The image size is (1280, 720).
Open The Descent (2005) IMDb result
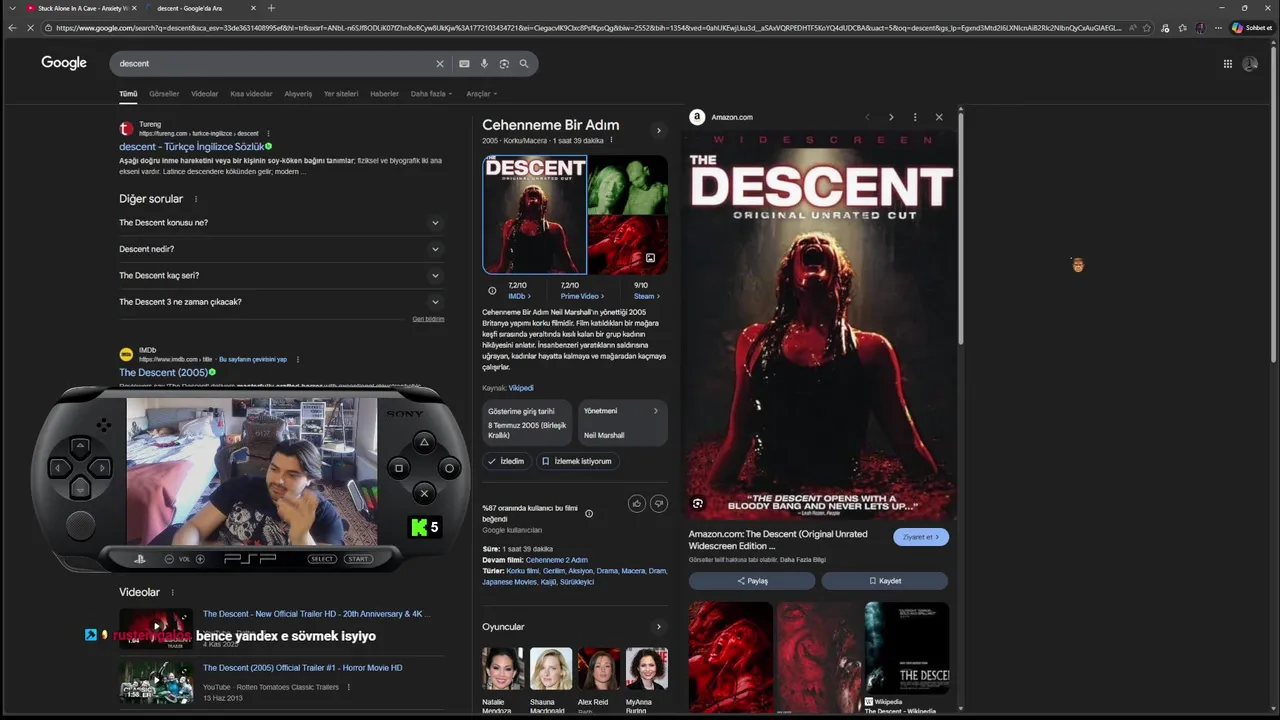tap(163, 373)
